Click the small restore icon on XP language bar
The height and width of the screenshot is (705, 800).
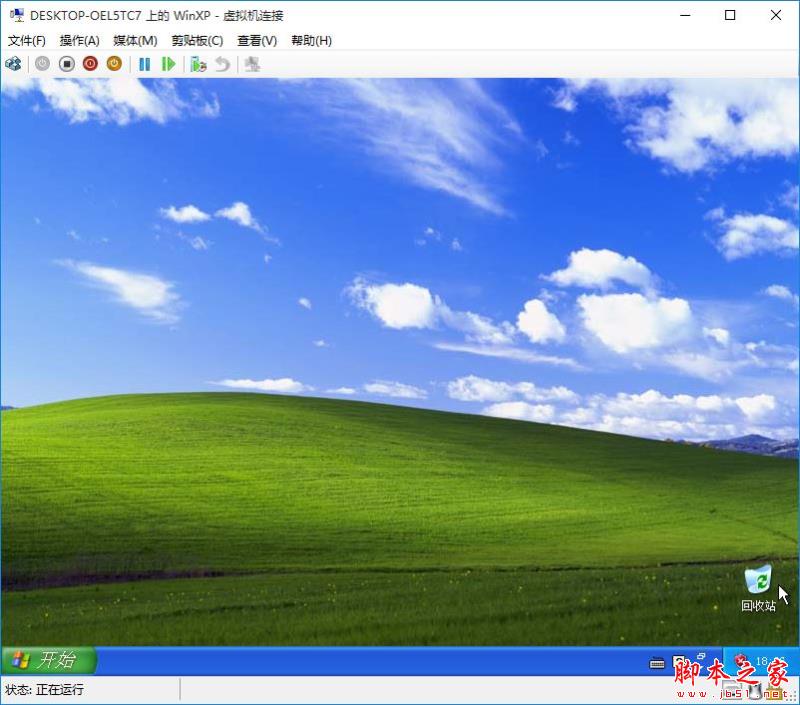tap(701, 656)
